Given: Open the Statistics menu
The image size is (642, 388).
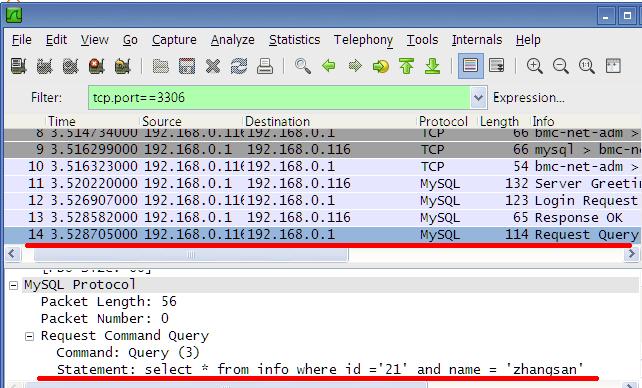Looking at the screenshot, I should (294, 40).
